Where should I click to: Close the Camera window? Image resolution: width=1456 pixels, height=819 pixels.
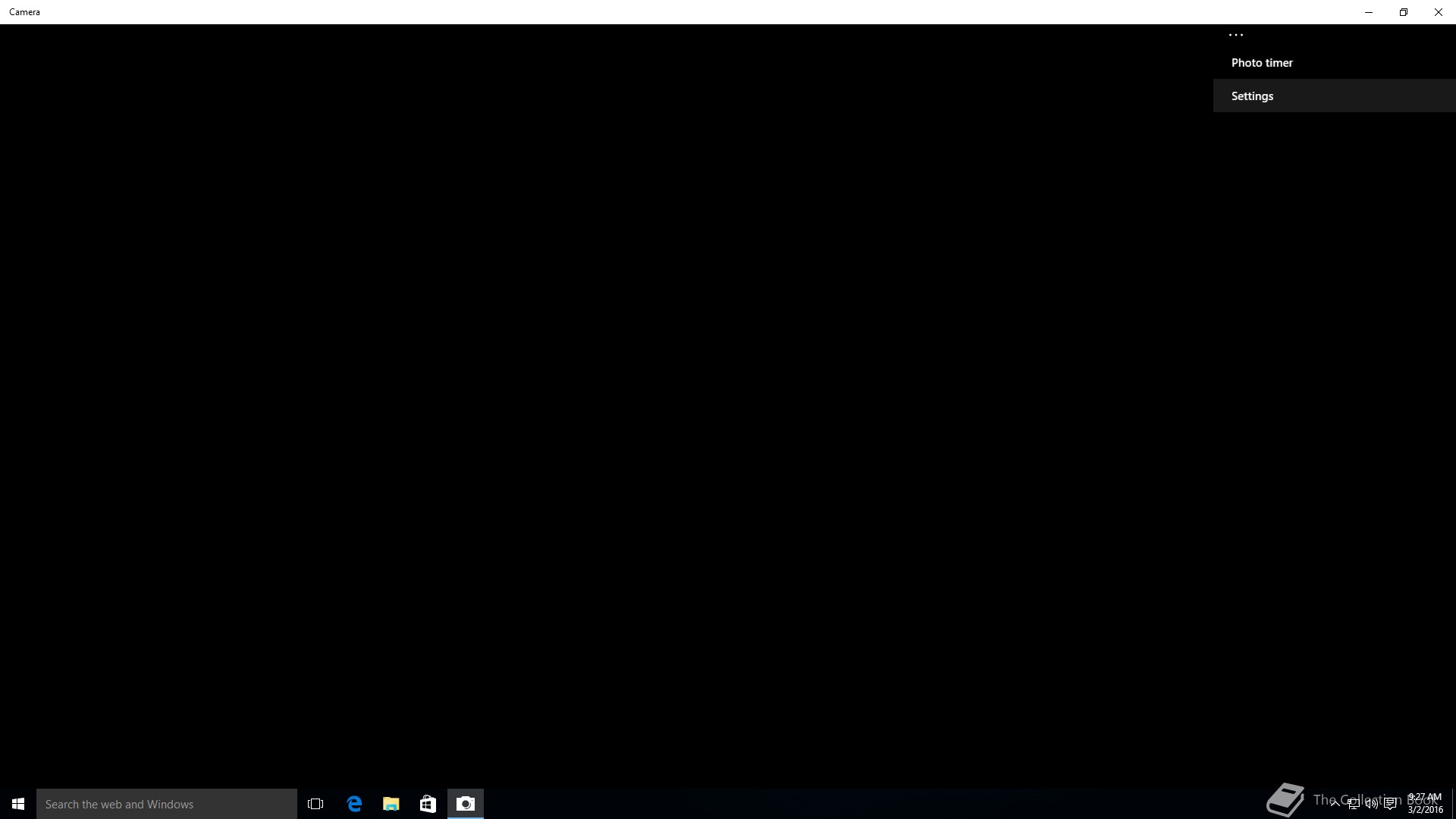(1438, 12)
